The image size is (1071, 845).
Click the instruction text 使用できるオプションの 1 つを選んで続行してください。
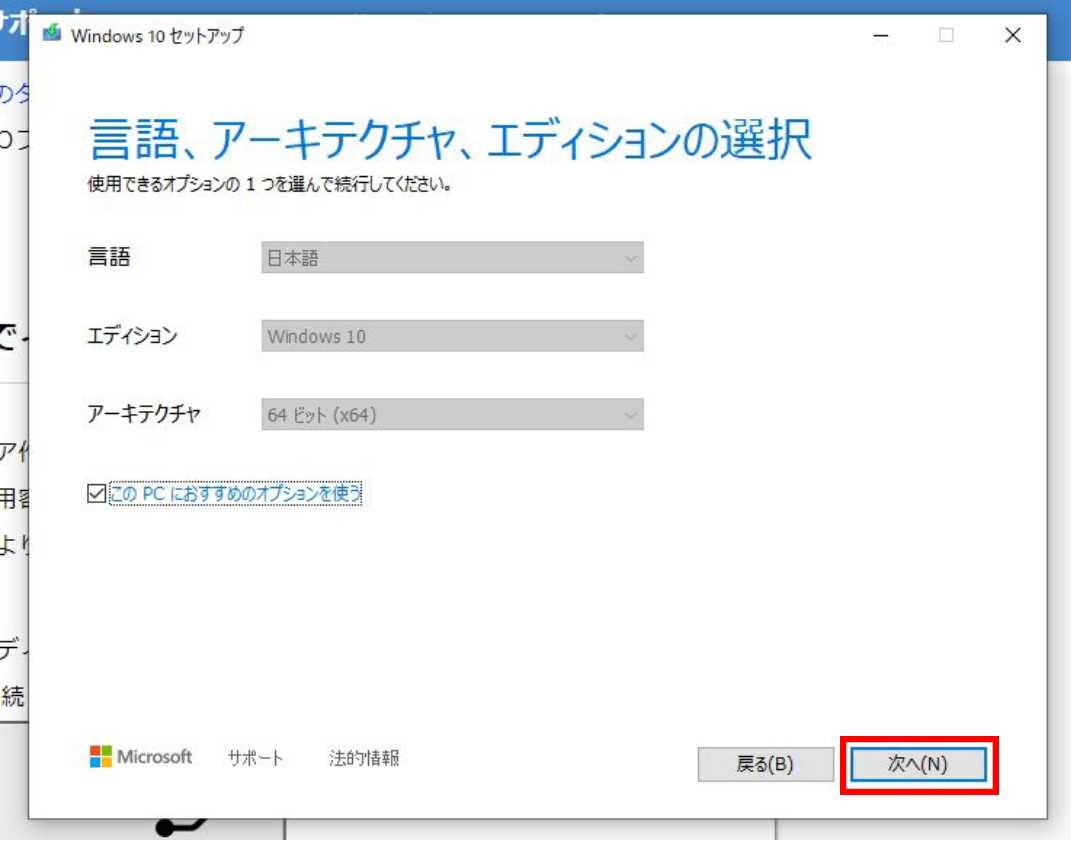(270, 184)
